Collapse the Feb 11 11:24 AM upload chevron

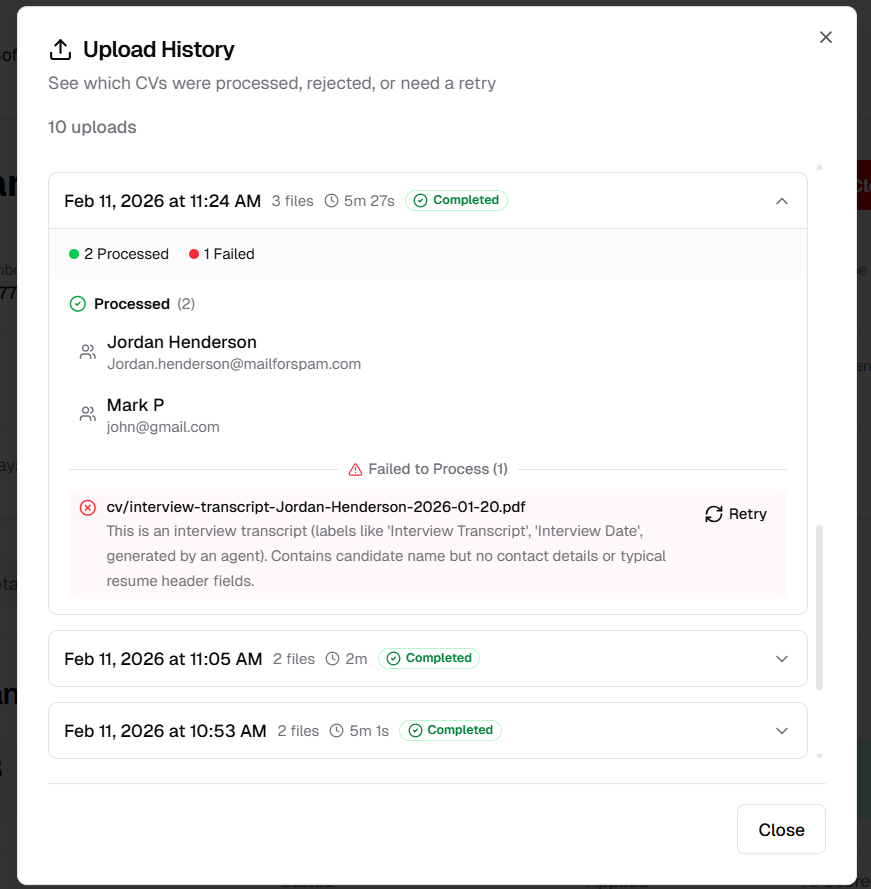pyautogui.click(x=782, y=201)
